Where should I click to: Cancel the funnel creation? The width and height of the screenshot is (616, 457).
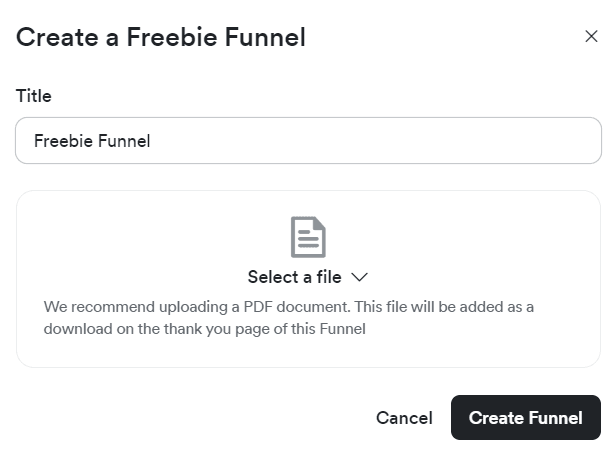(404, 418)
